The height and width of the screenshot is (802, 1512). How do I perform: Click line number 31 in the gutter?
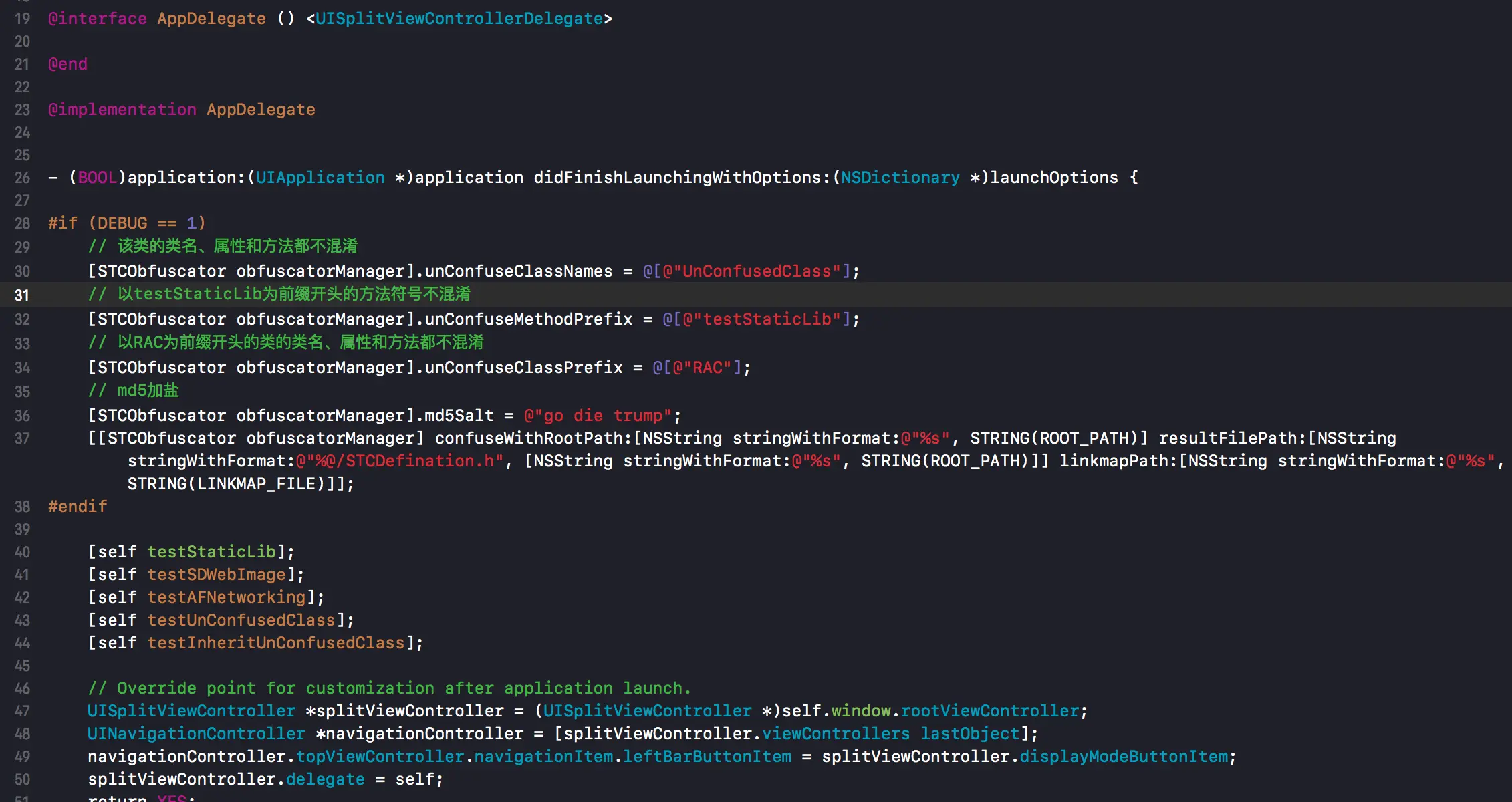pyautogui.click(x=22, y=295)
